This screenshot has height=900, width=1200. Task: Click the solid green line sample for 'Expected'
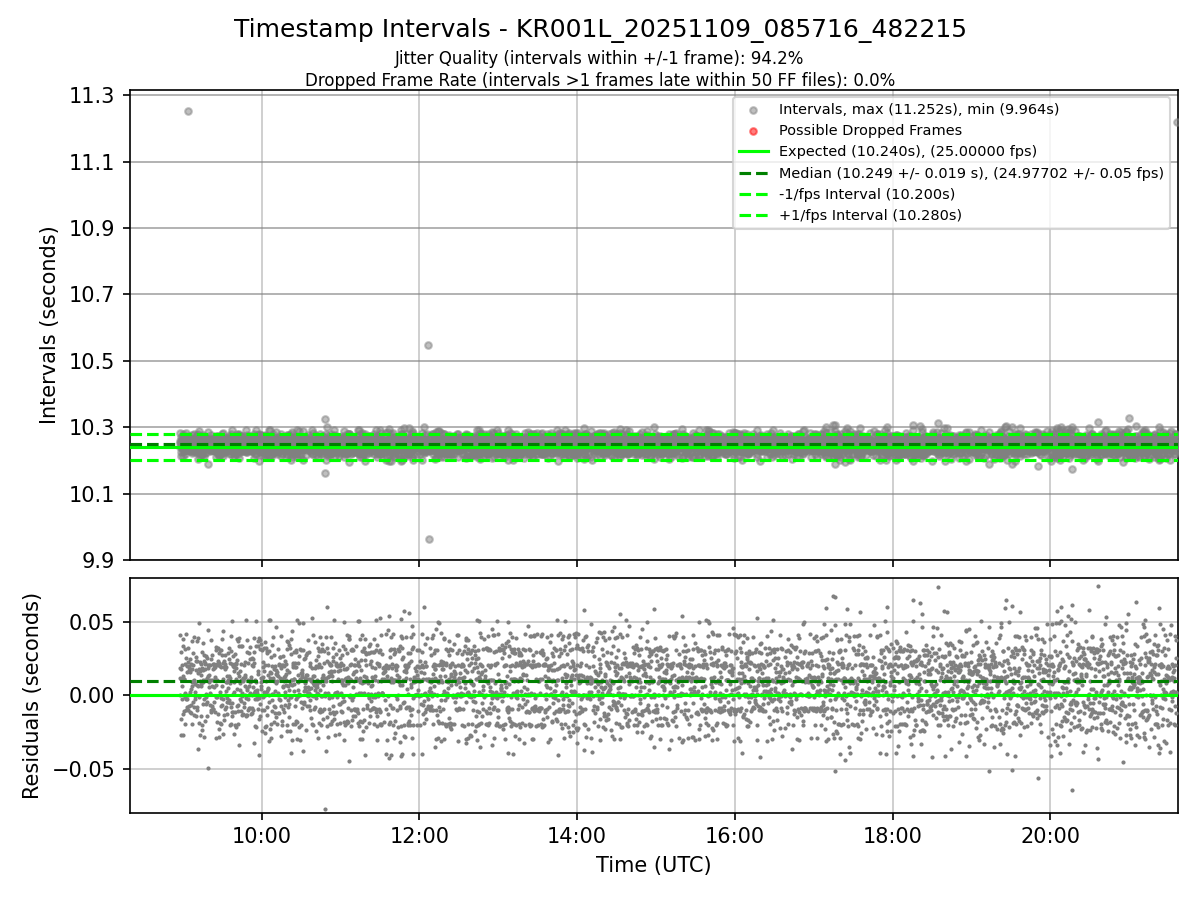(754, 152)
